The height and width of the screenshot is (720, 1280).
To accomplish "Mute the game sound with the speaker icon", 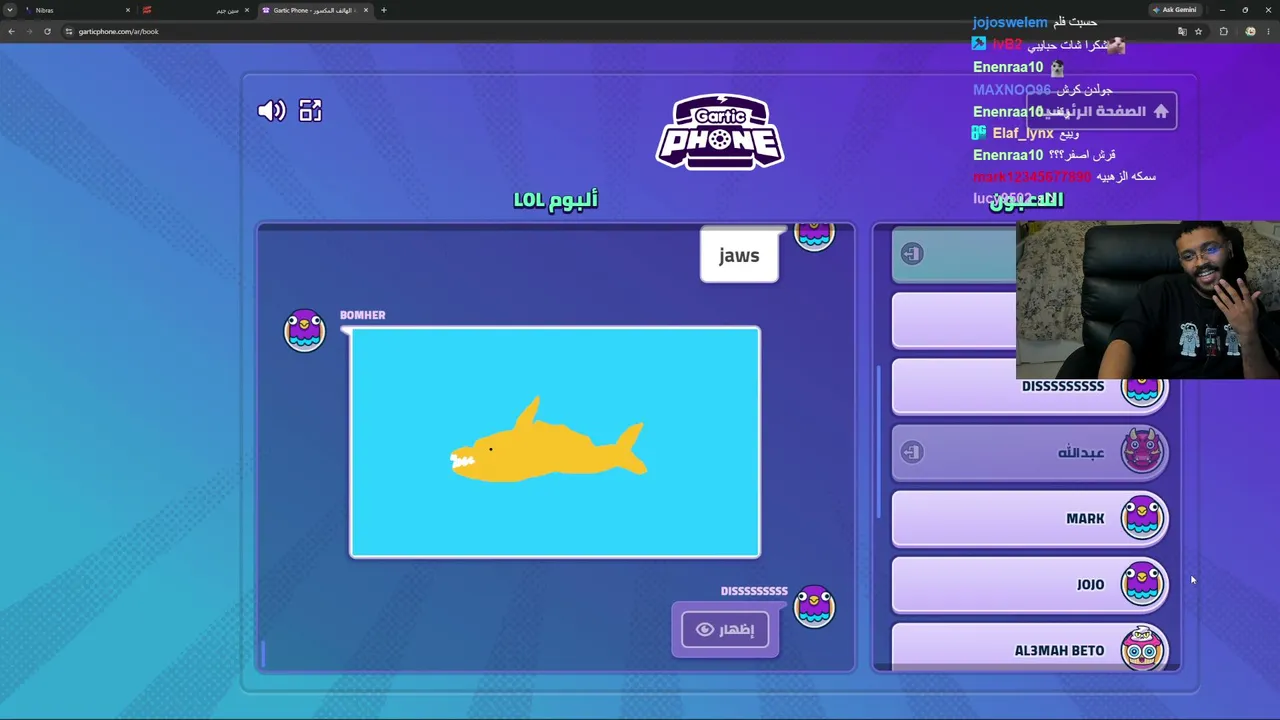I will click(271, 111).
